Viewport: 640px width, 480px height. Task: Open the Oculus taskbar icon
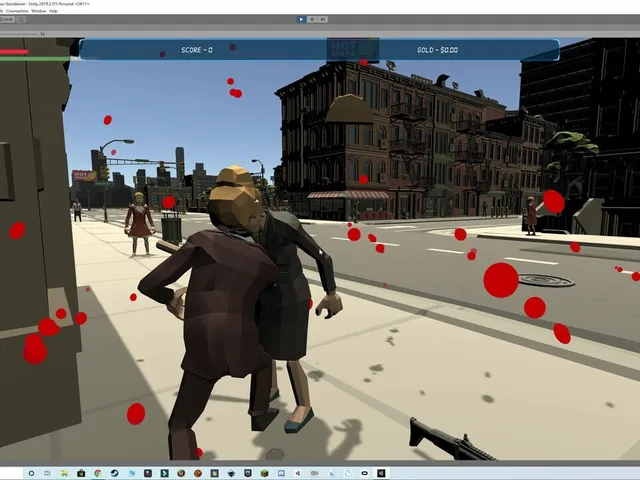[364, 473]
